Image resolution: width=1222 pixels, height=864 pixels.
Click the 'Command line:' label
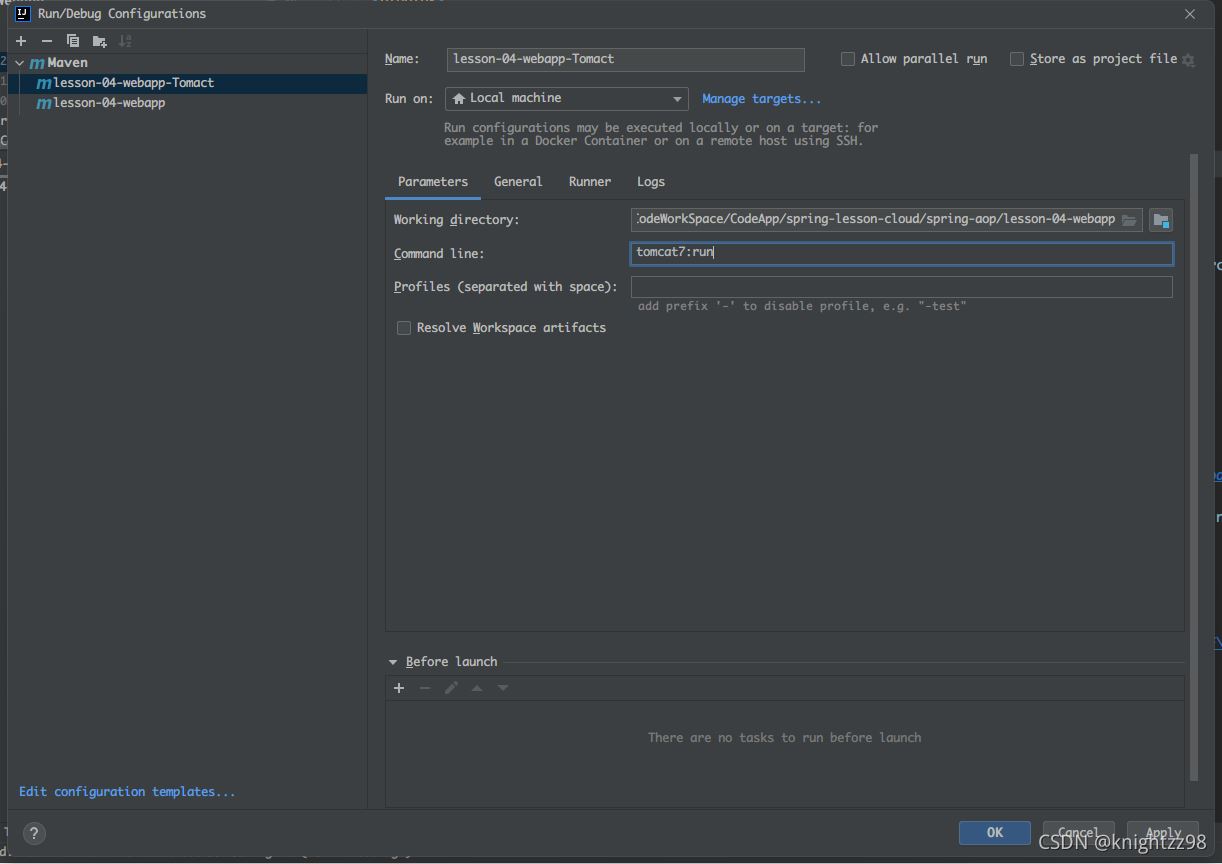pyautogui.click(x=439, y=254)
